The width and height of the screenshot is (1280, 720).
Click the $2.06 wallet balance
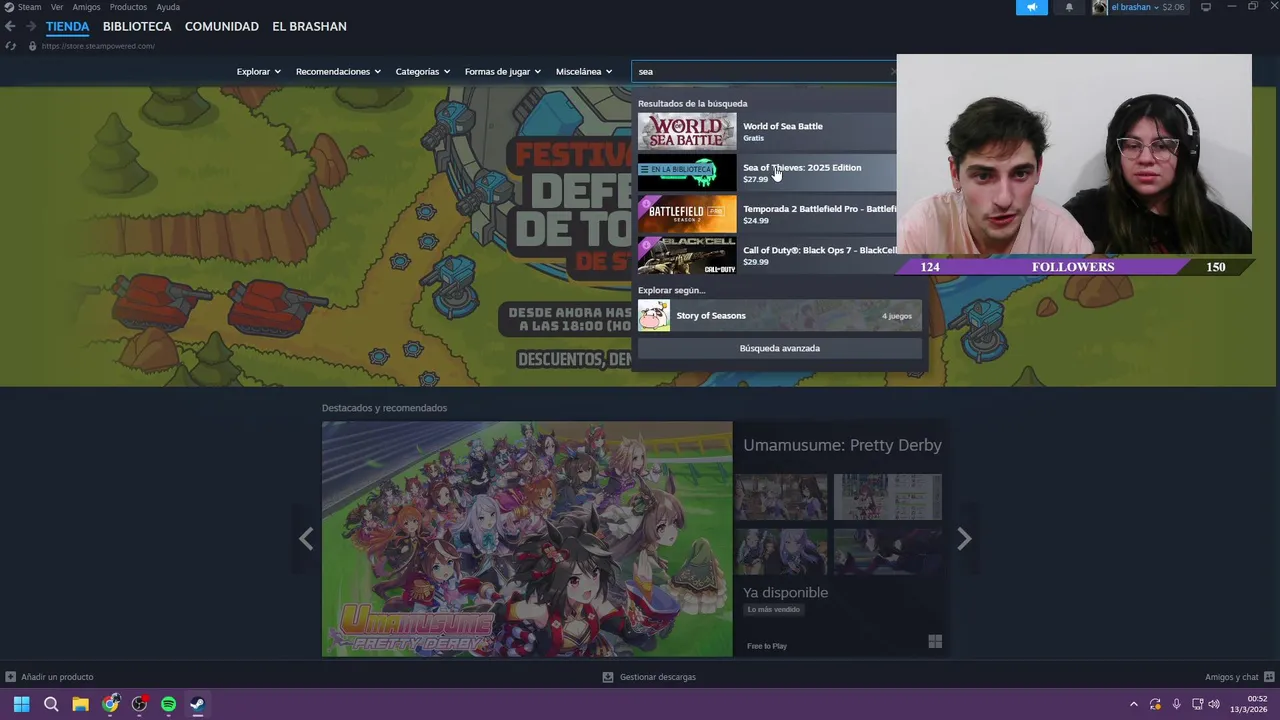1173,7
